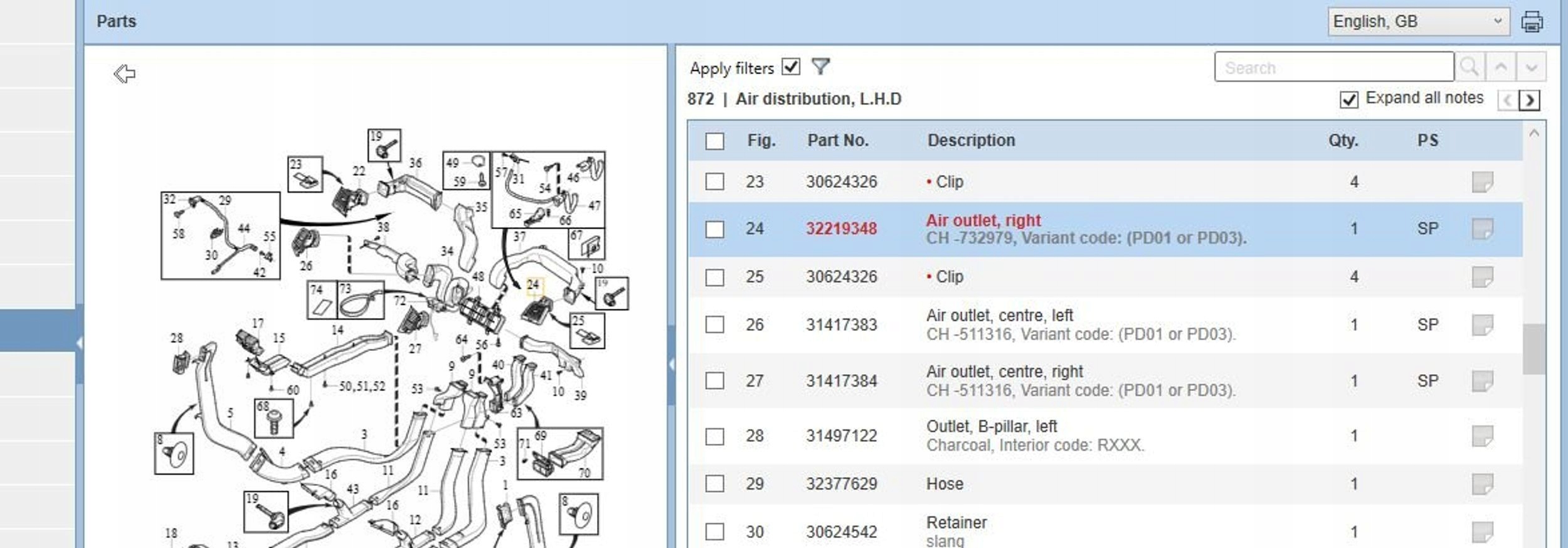The image size is (1568, 548).
Task: Select callout 68 screw in the diagram
Action: click(x=273, y=418)
